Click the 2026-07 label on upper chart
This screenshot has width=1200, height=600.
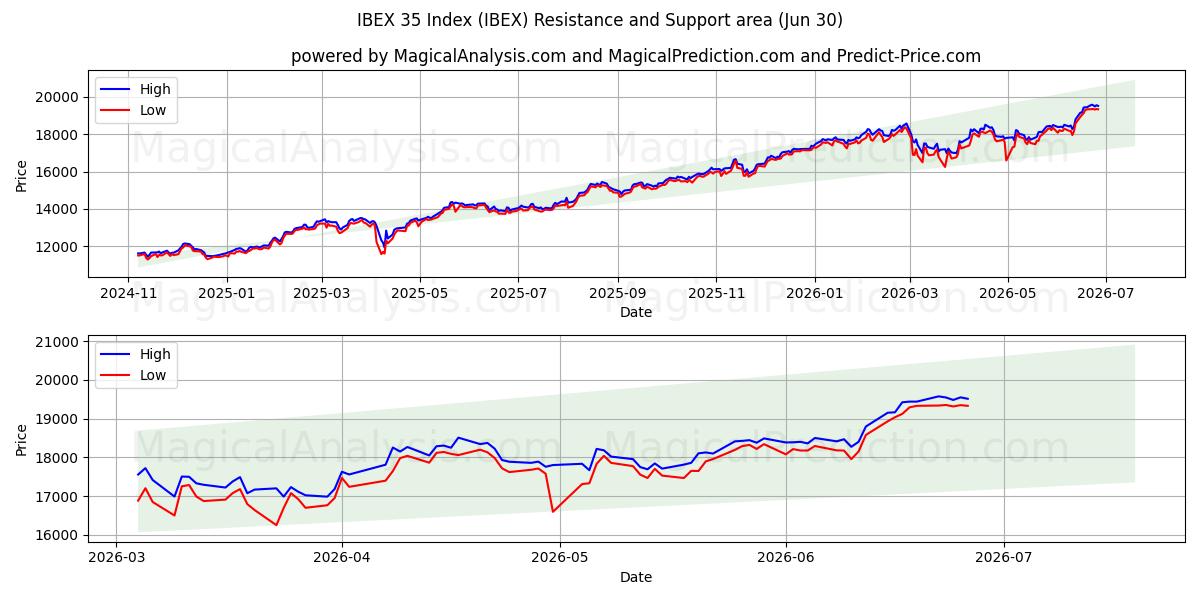coord(1104,293)
